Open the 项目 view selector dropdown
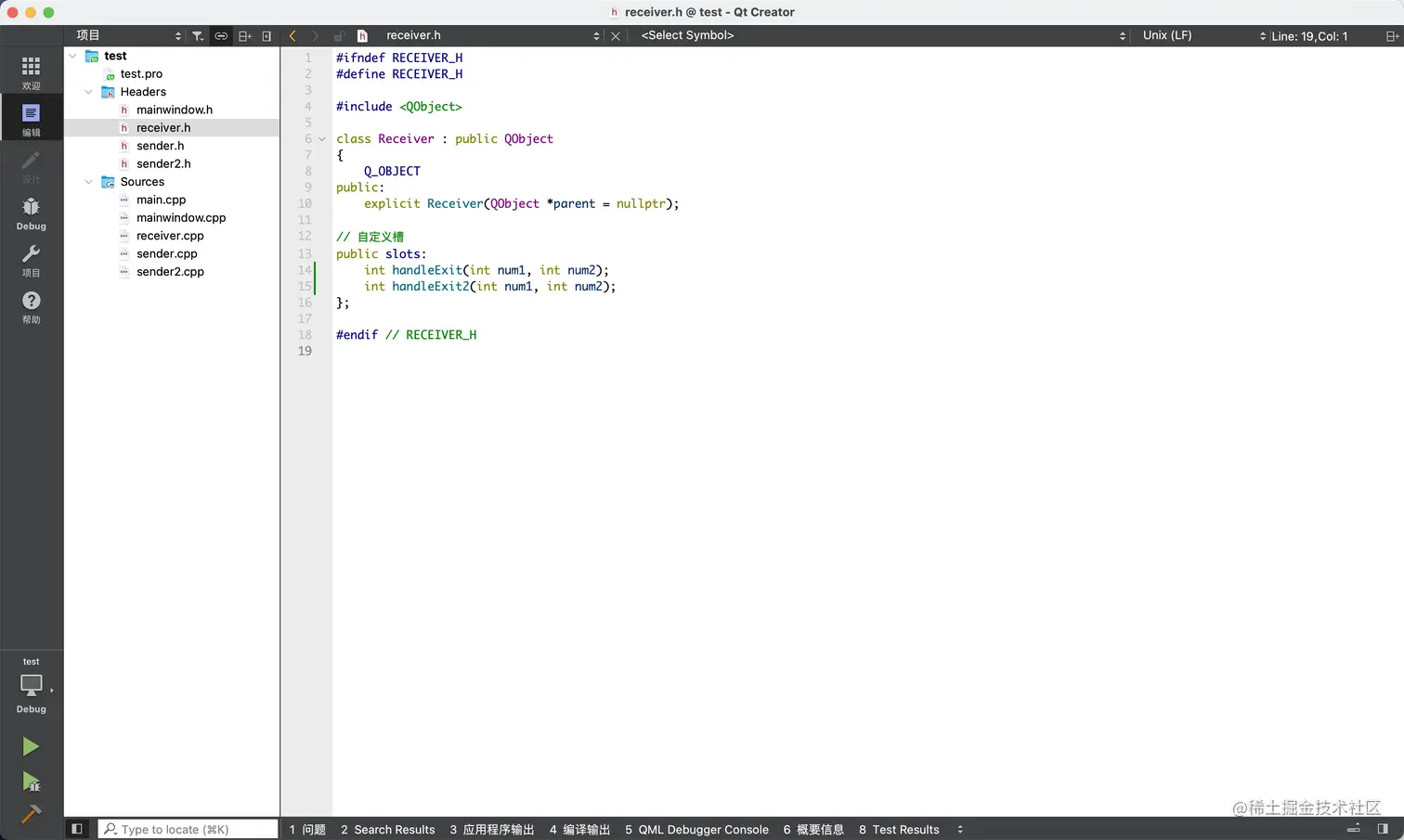This screenshot has width=1404, height=840. tap(128, 36)
